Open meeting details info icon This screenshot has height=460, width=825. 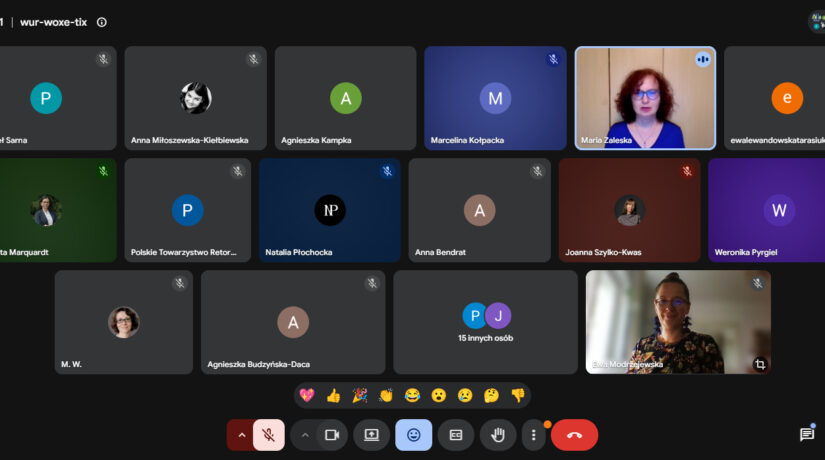102,22
